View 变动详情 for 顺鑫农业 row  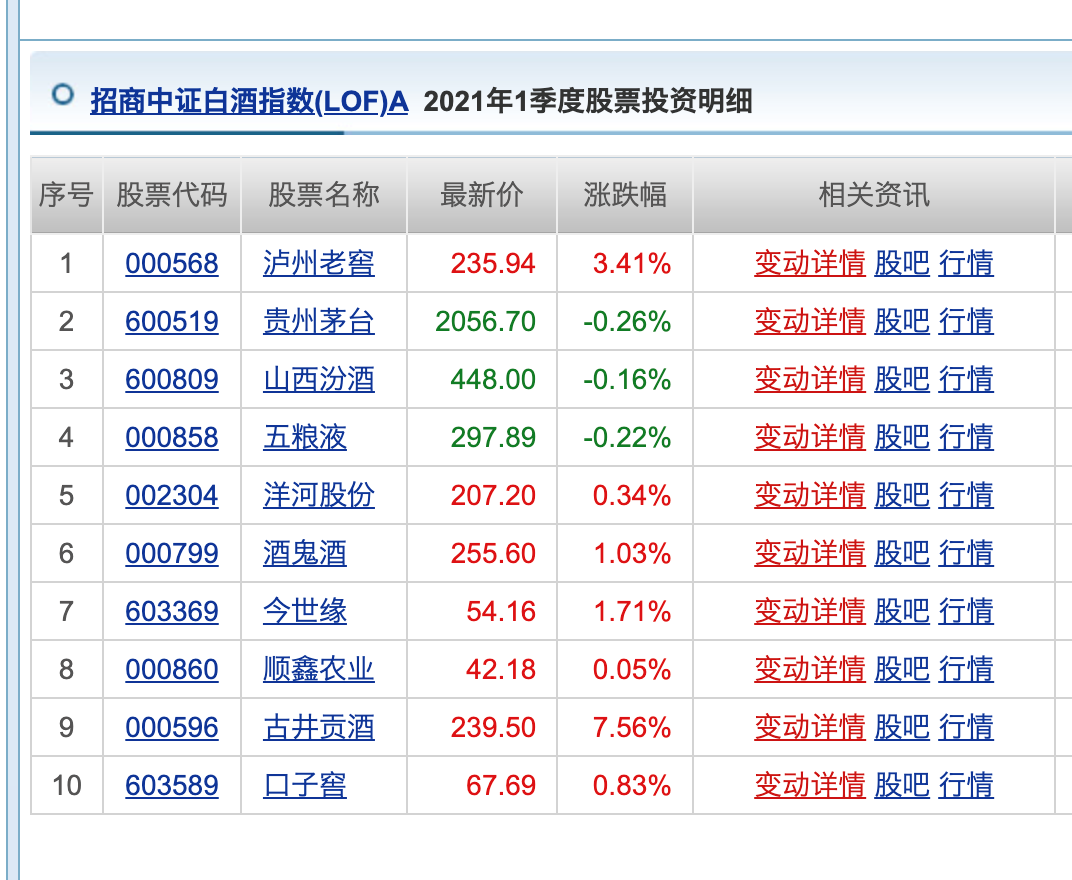[809, 669]
